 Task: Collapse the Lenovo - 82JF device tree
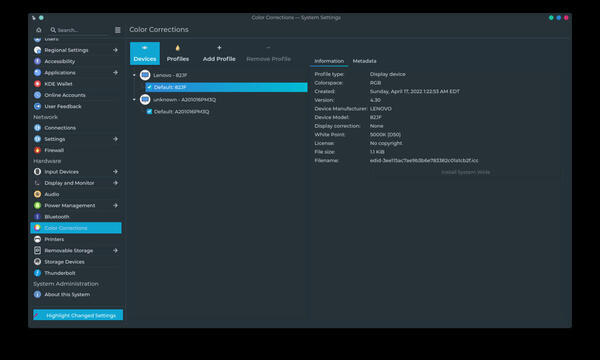pyautogui.click(x=134, y=75)
